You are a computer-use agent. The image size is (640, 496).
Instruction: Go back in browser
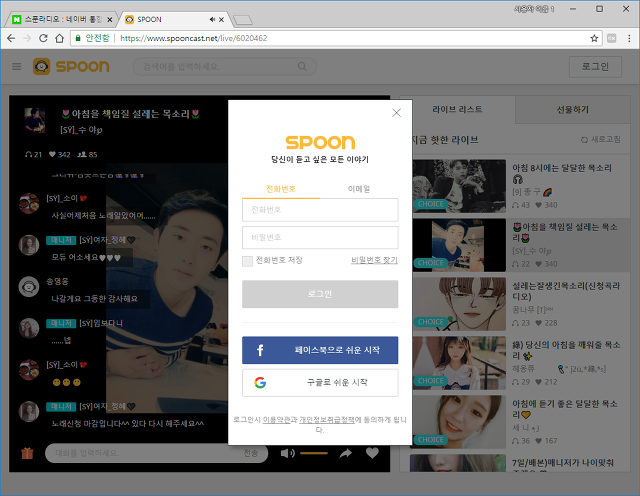(x=11, y=38)
